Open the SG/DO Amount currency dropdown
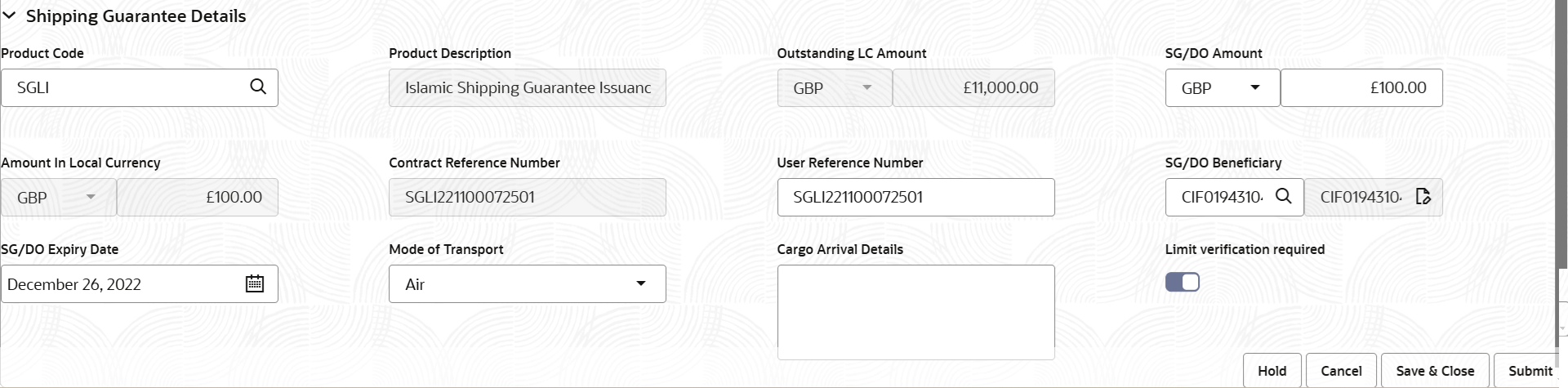This screenshot has width=1568, height=388. pyautogui.click(x=1222, y=88)
